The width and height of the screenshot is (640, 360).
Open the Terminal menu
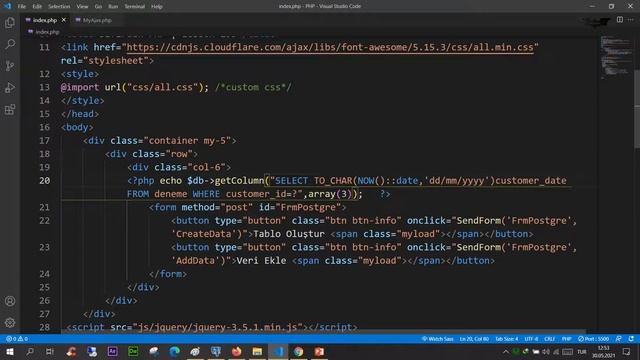(135, 7)
